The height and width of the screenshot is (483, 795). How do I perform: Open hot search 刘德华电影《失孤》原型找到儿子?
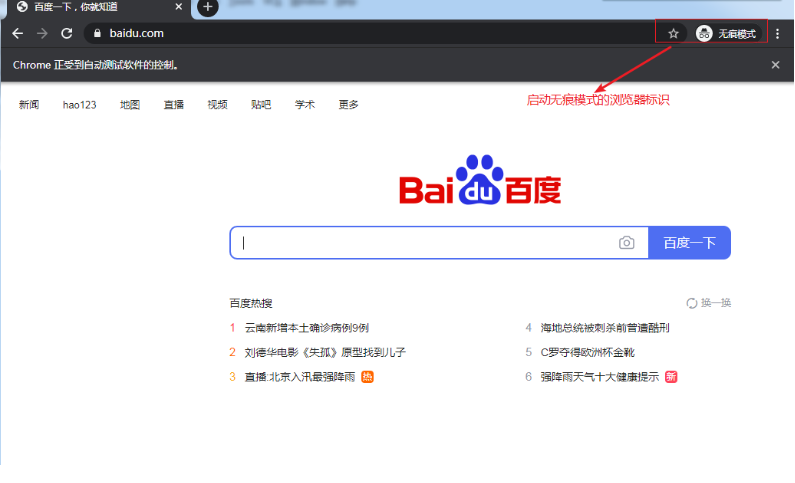click(325, 352)
